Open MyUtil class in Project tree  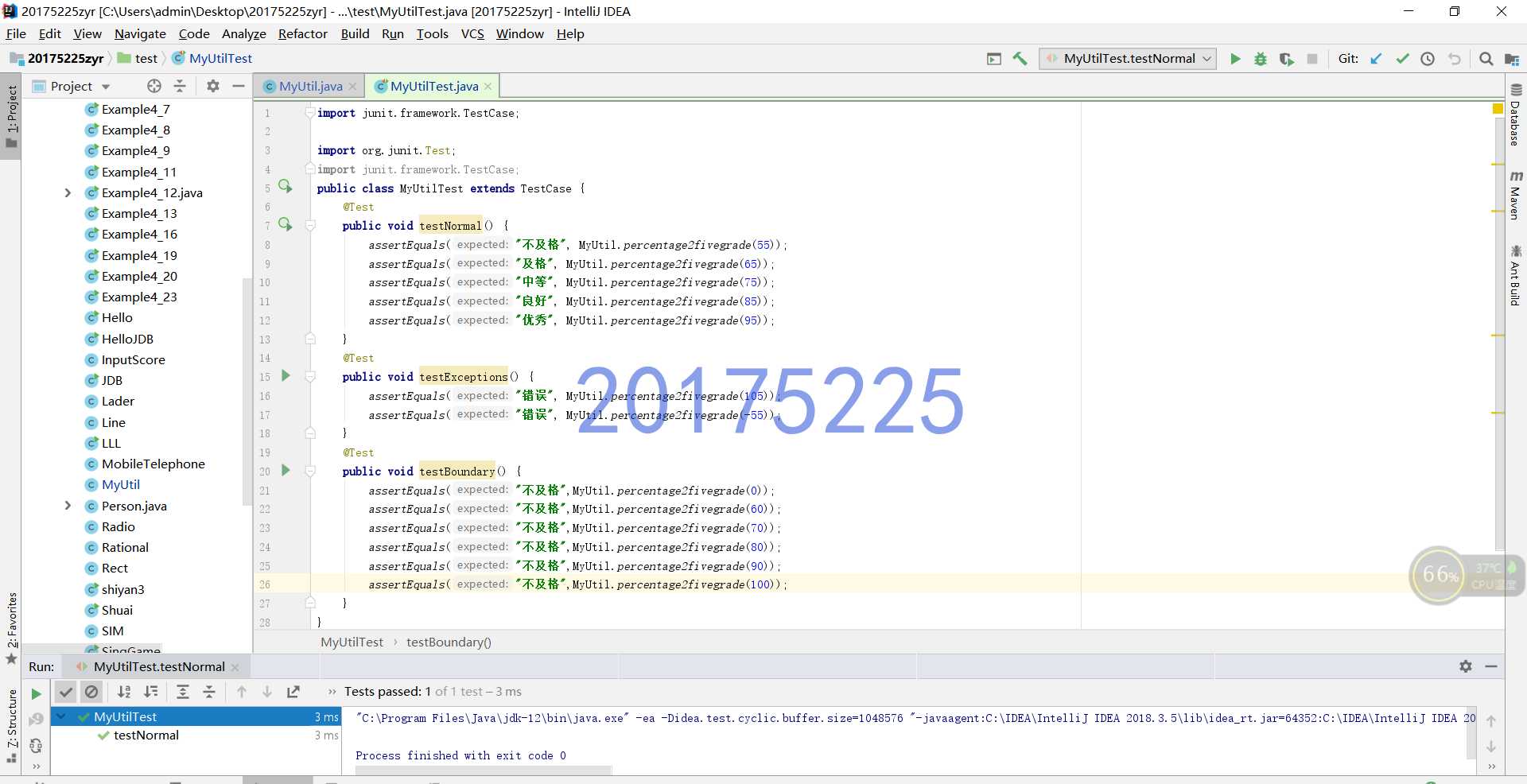[x=121, y=484]
